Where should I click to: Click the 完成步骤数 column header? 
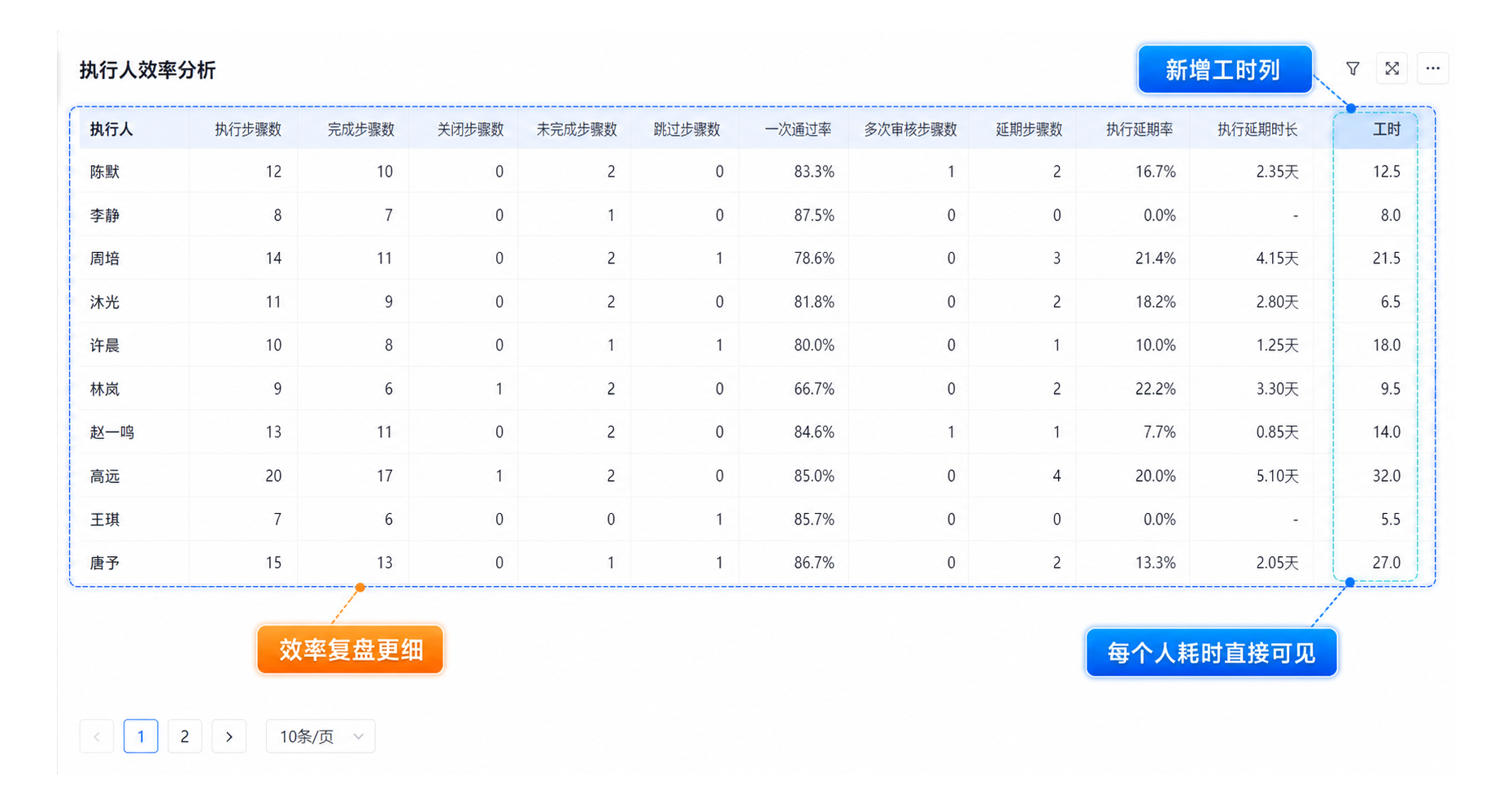click(361, 129)
